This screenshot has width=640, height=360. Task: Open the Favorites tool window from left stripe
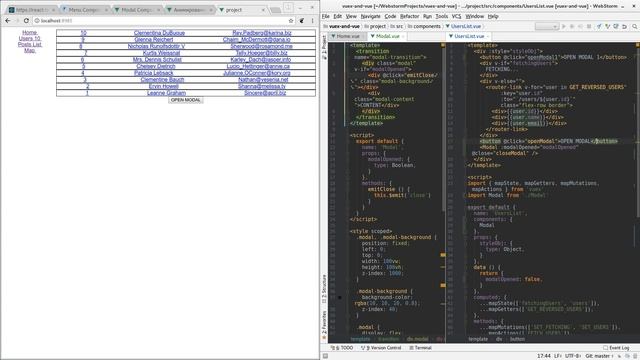pos(325,325)
